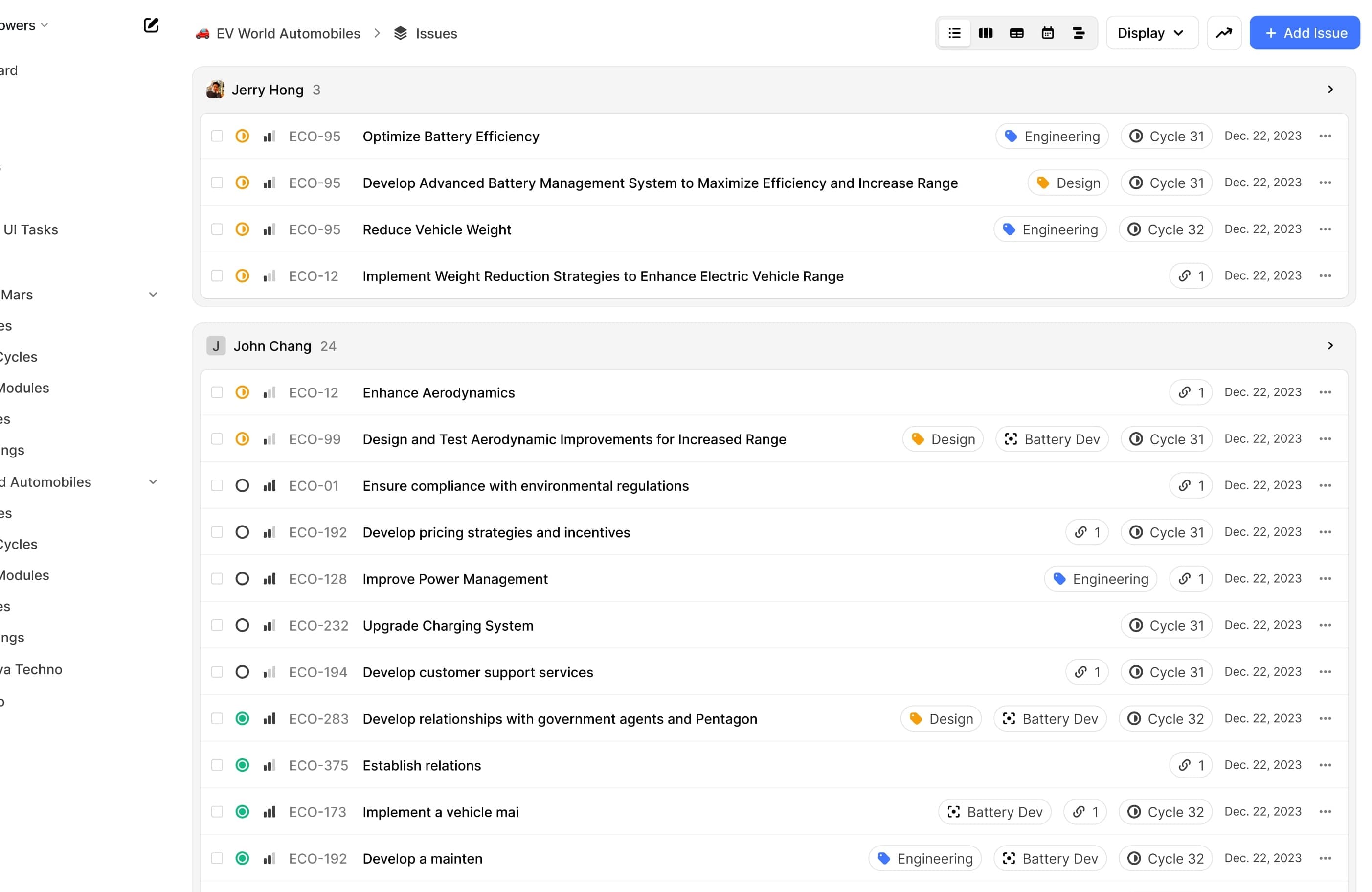Open Issues breadcrumb link
The height and width of the screenshot is (892, 1372).
[436, 33]
